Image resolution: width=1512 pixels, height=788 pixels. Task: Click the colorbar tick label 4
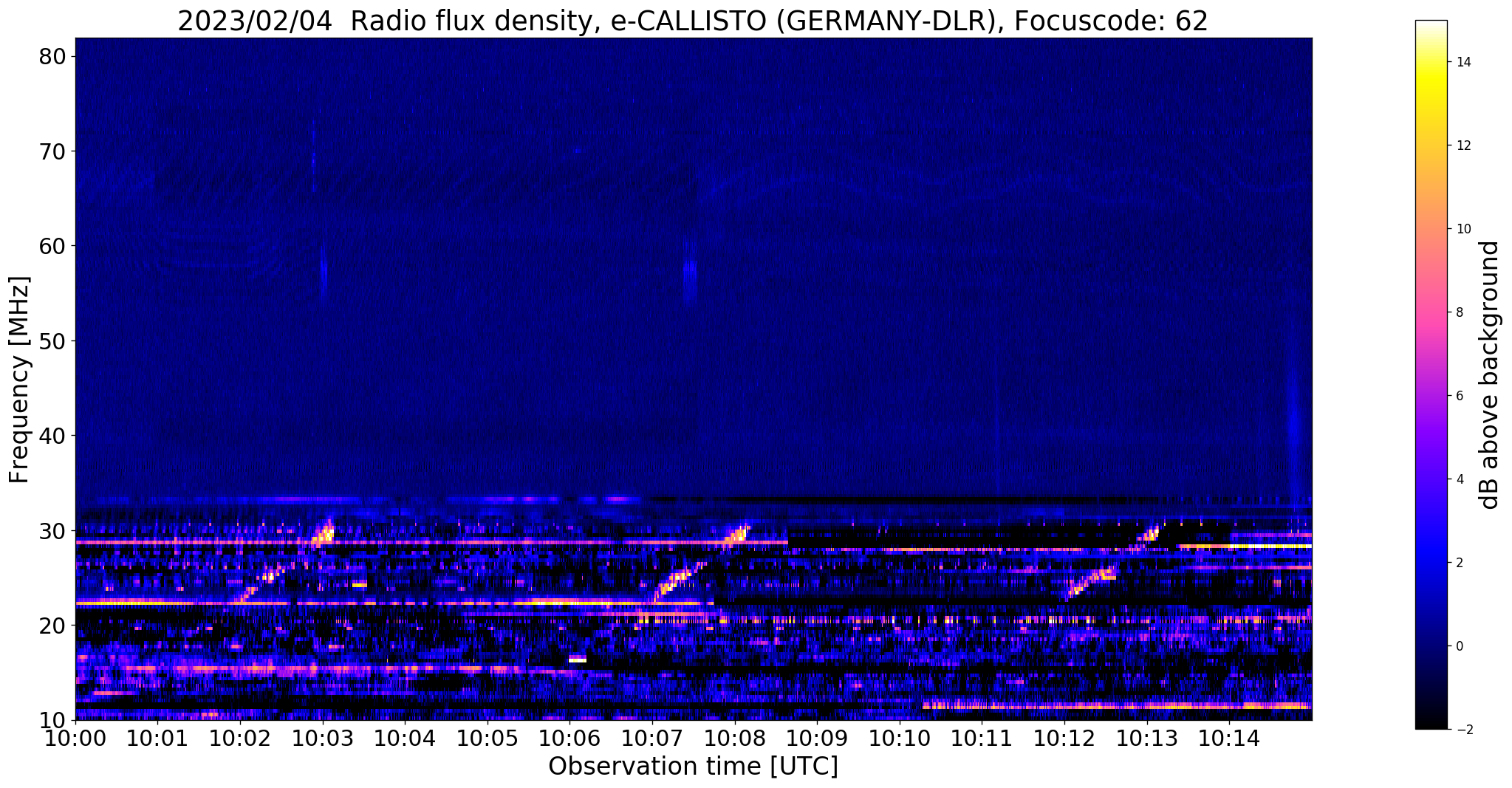tap(1459, 479)
